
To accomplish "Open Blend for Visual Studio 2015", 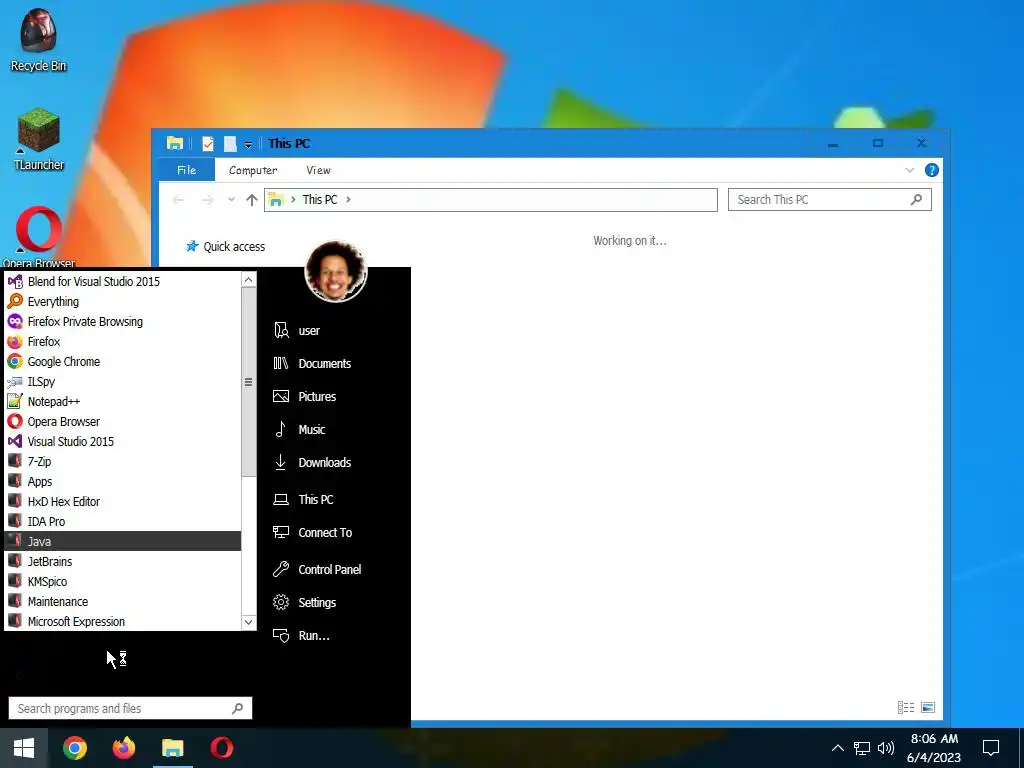I will click(x=123, y=281).
